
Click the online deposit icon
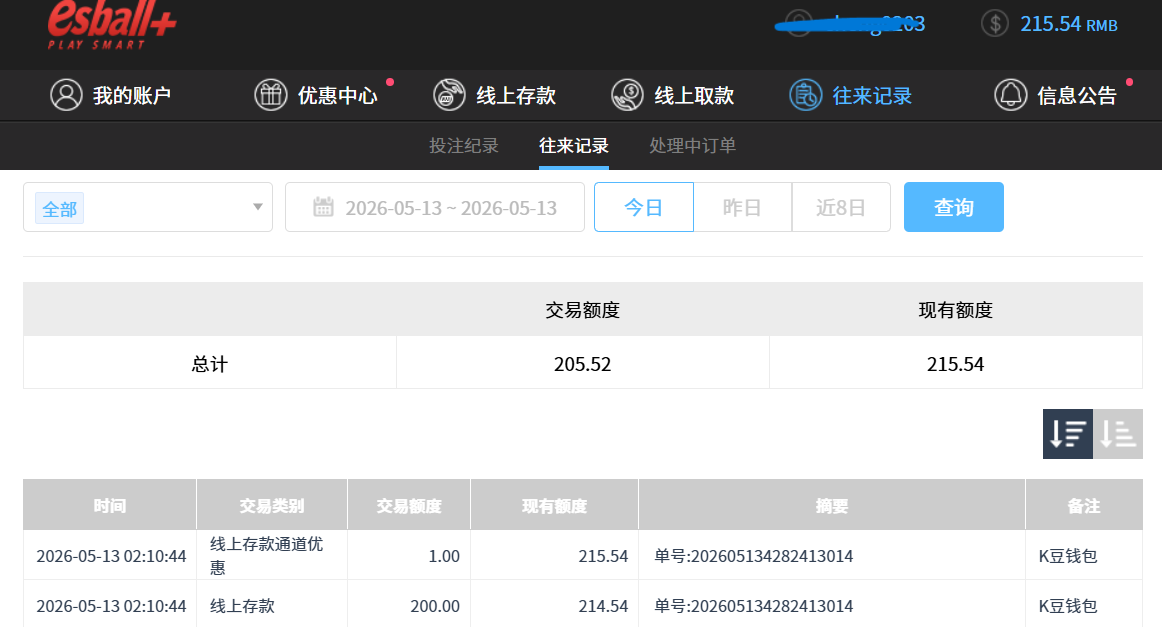pyautogui.click(x=449, y=95)
